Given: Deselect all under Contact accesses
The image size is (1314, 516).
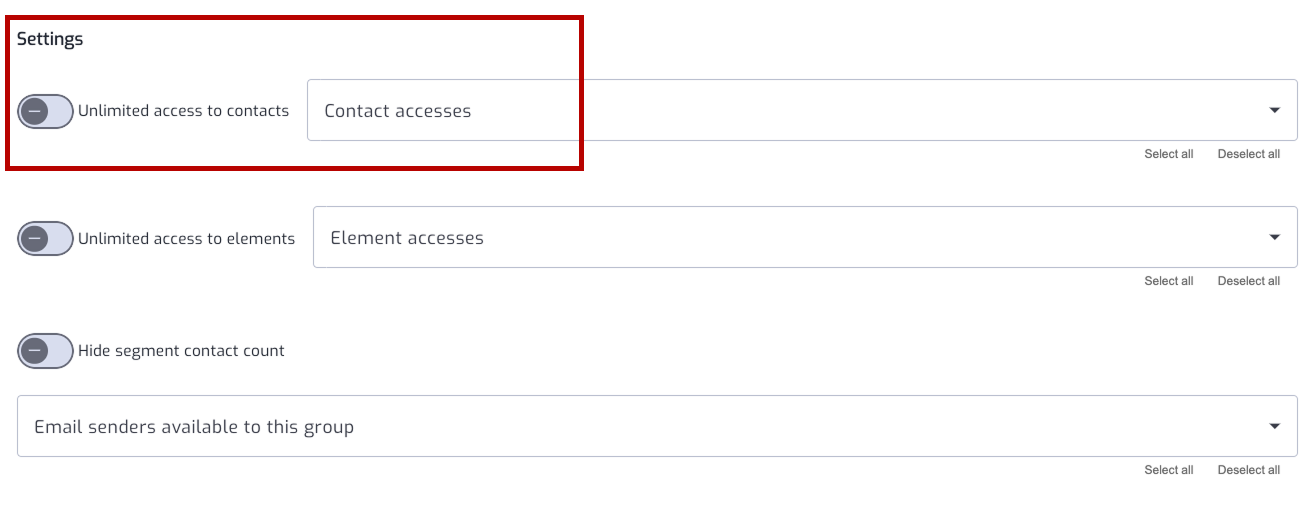Looking at the screenshot, I should point(1248,154).
